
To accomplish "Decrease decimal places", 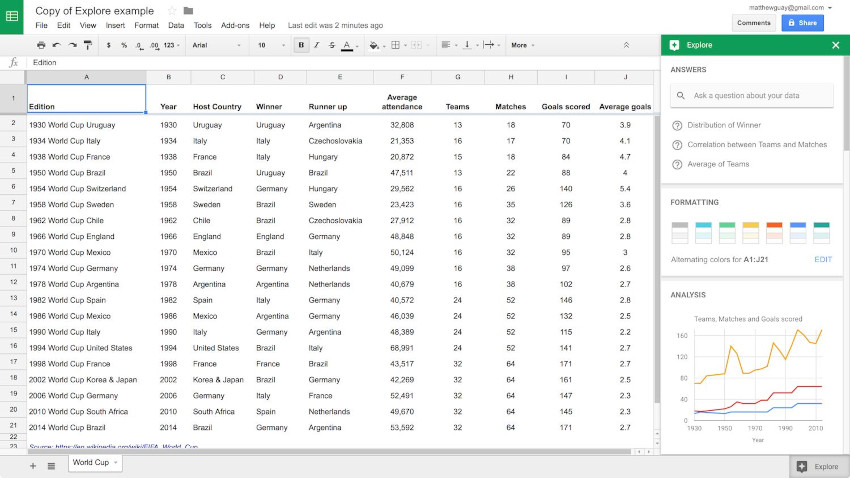I will 139,46.
